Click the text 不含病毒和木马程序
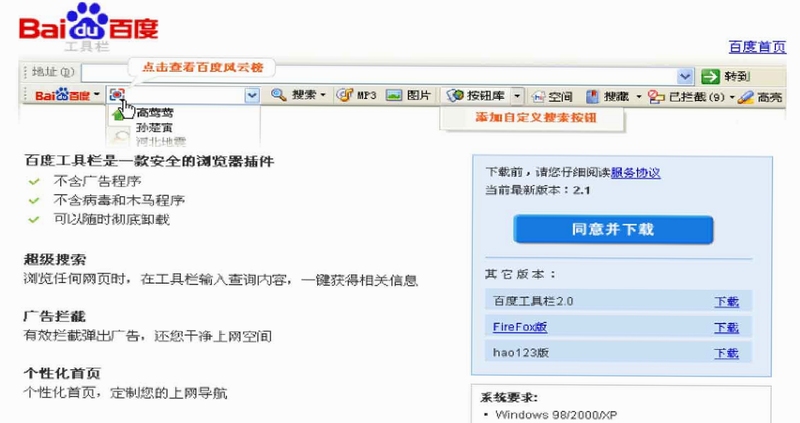 [x=119, y=200]
